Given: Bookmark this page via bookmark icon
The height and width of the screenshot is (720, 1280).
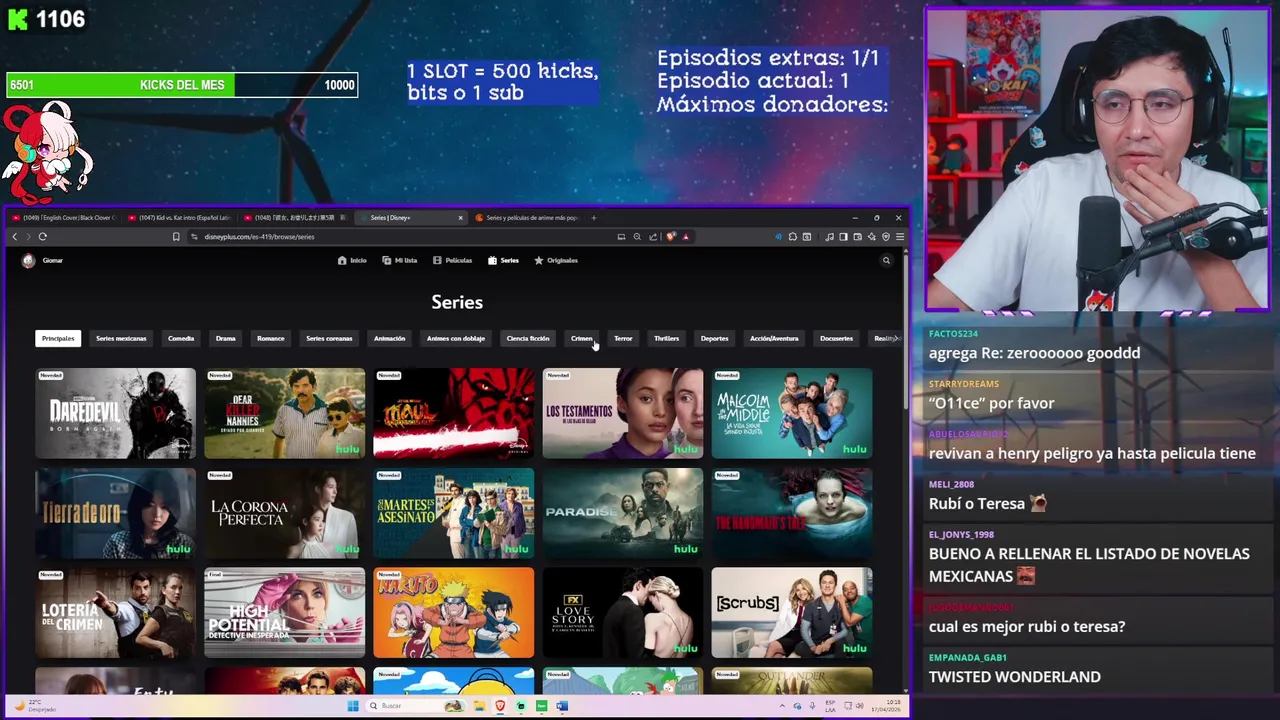Looking at the screenshot, I should click(x=176, y=237).
